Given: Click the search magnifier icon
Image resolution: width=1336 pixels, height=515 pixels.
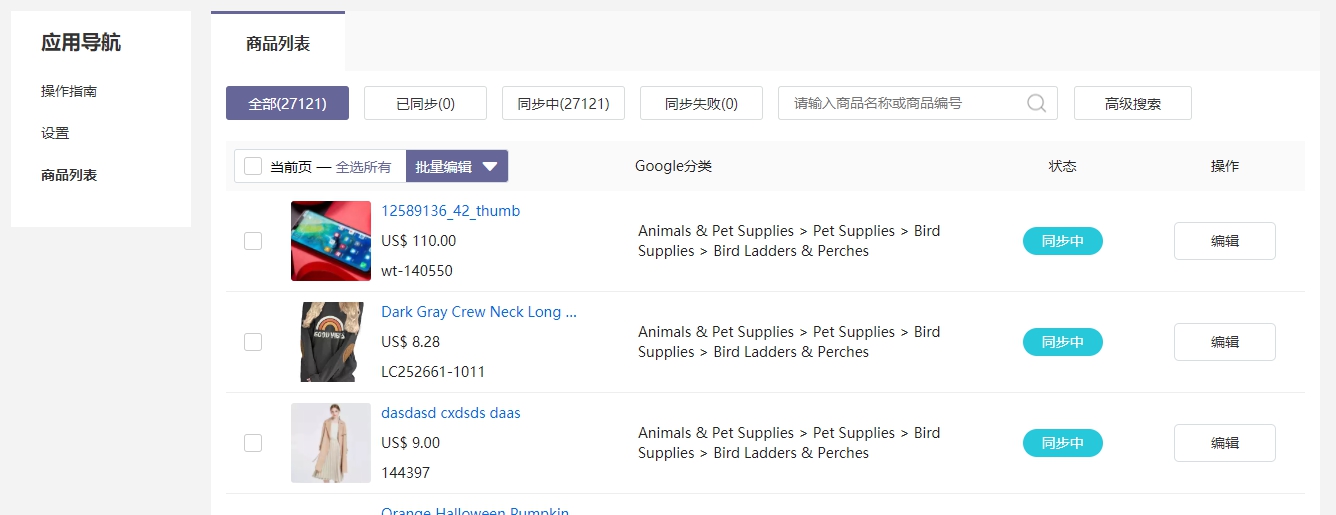Looking at the screenshot, I should coord(1037,103).
